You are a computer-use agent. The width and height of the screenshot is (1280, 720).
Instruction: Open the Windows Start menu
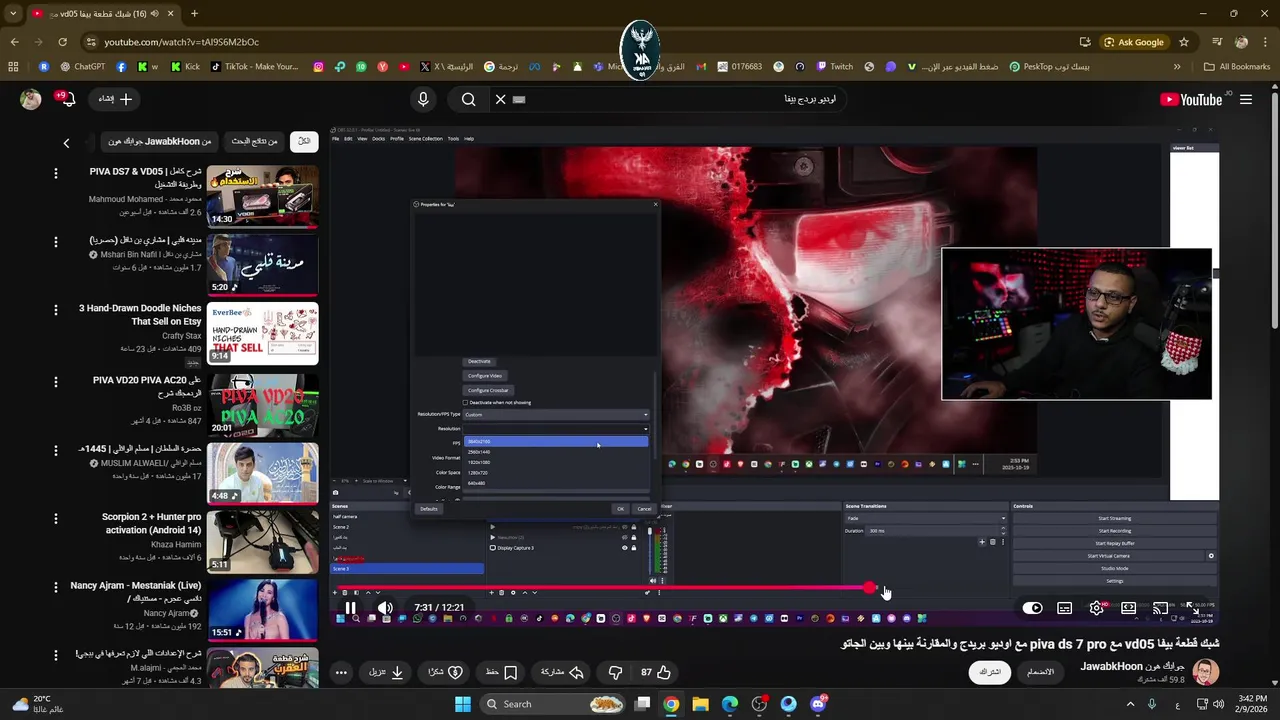coord(463,704)
